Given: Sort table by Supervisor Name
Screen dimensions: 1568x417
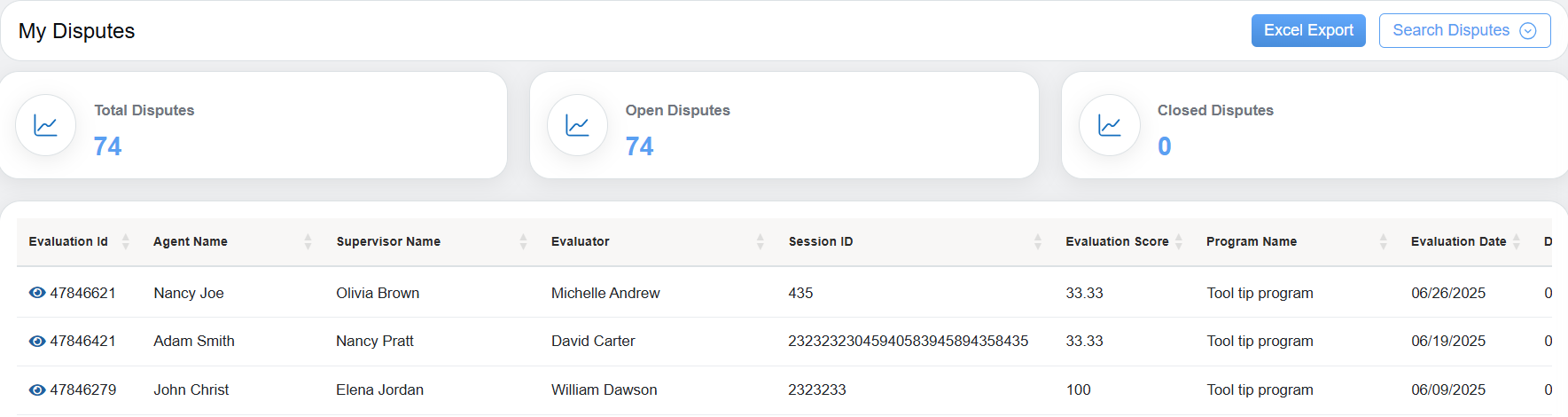Looking at the screenshot, I should point(523,241).
